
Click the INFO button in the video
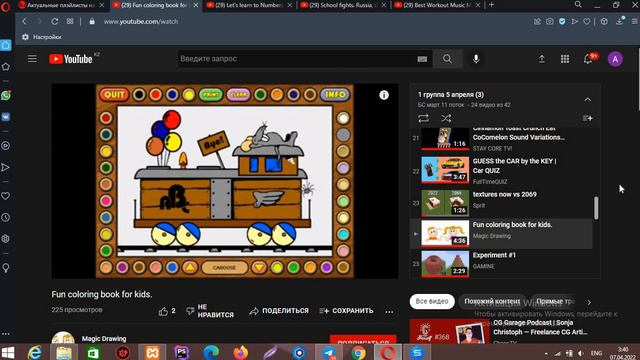[335, 95]
